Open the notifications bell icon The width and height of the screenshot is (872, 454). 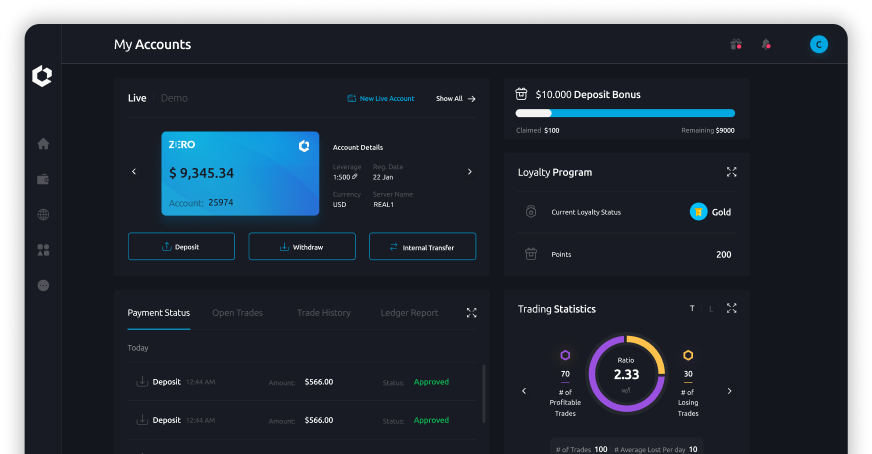coord(766,44)
